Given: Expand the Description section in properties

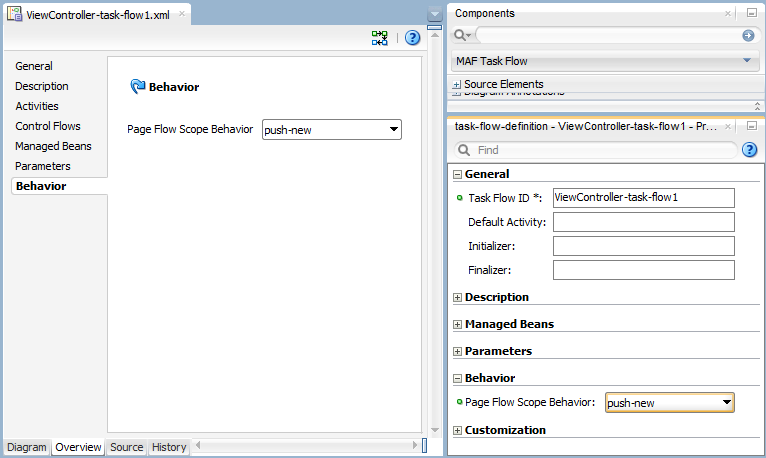Looking at the screenshot, I should (457, 298).
